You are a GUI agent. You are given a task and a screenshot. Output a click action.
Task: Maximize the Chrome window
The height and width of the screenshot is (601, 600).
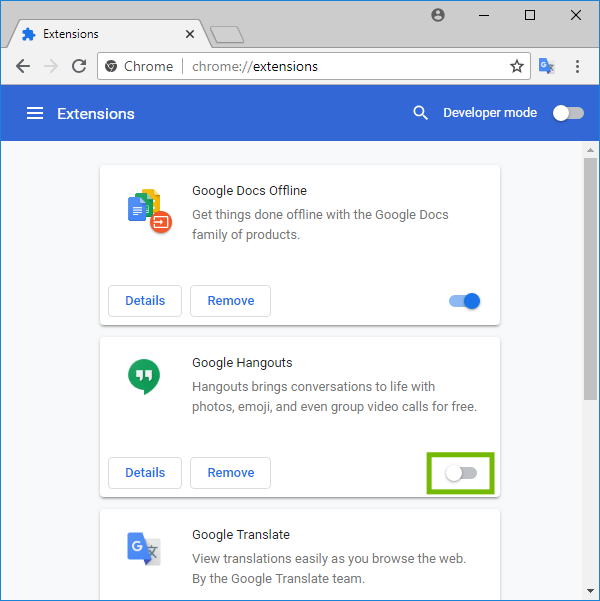click(x=530, y=15)
